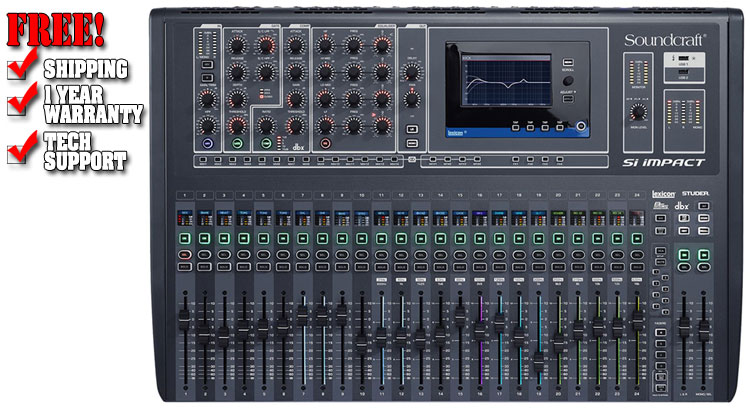Click the checkmark beside 1 YEAR WARRANTY
The height and width of the screenshot is (411, 750).
tap(22, 100)
